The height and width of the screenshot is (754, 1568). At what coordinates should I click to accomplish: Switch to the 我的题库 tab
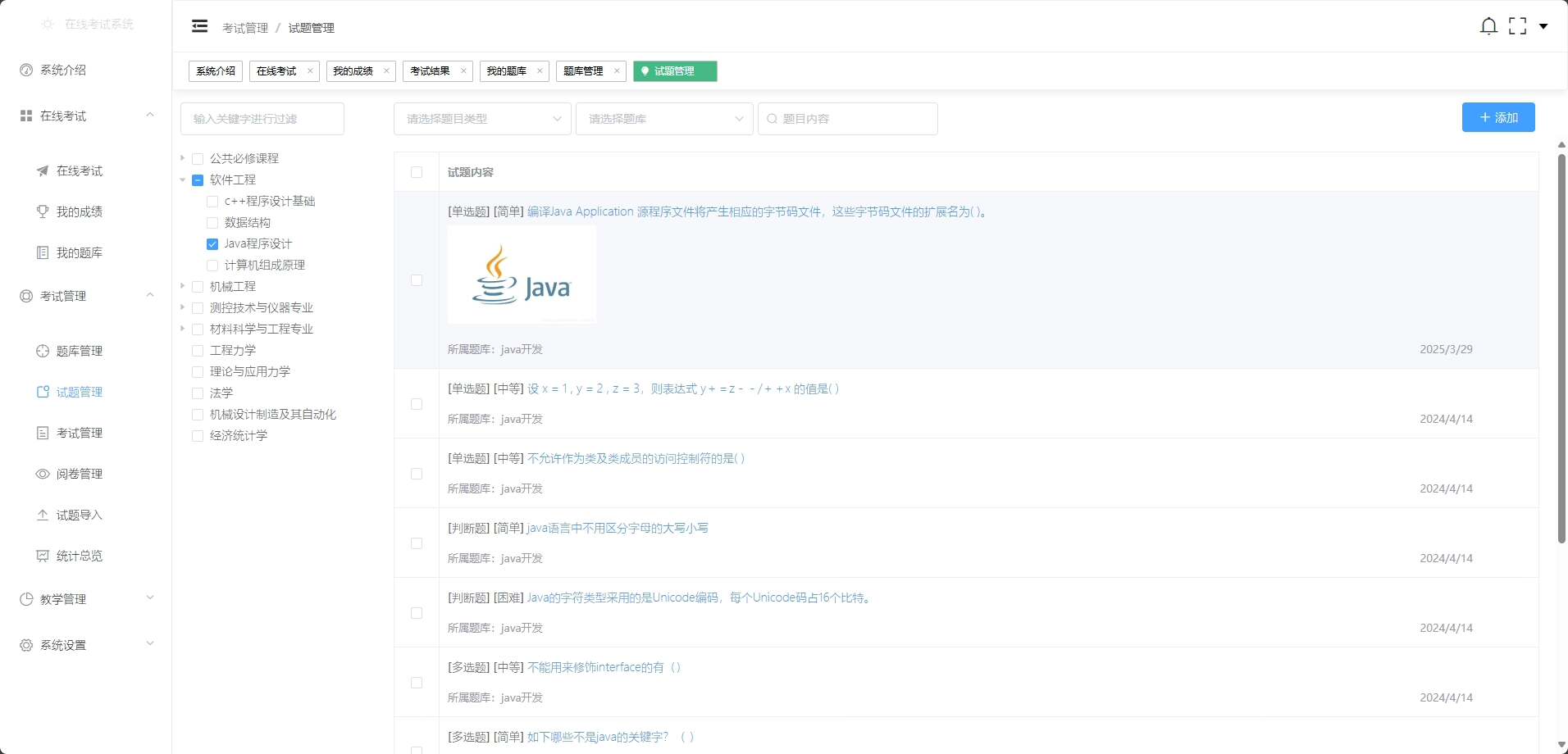(506, 71)
